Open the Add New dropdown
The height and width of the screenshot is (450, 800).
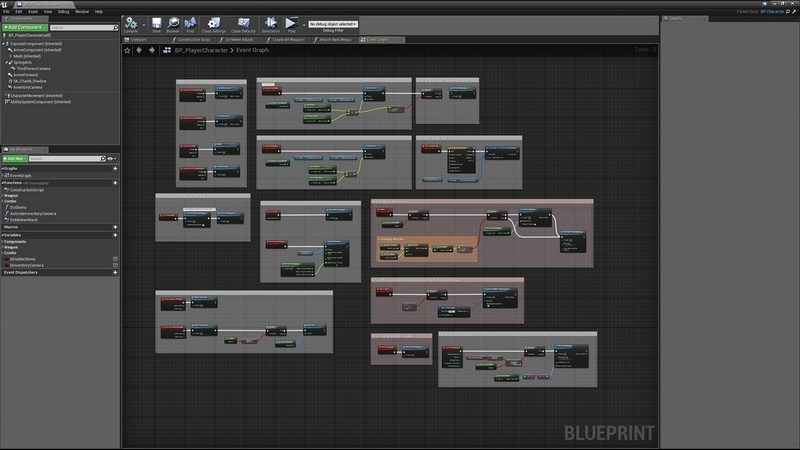pos(17,158)
